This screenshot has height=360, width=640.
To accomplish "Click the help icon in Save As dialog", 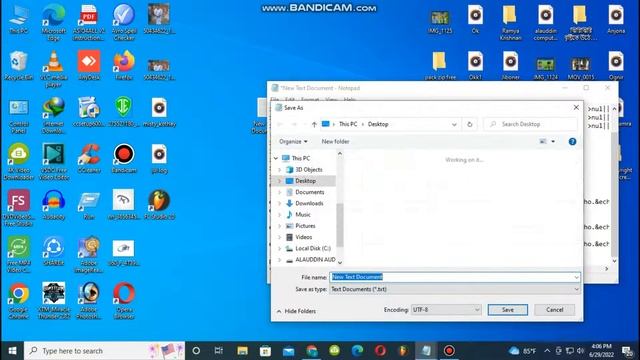I will tap(572, 142).
